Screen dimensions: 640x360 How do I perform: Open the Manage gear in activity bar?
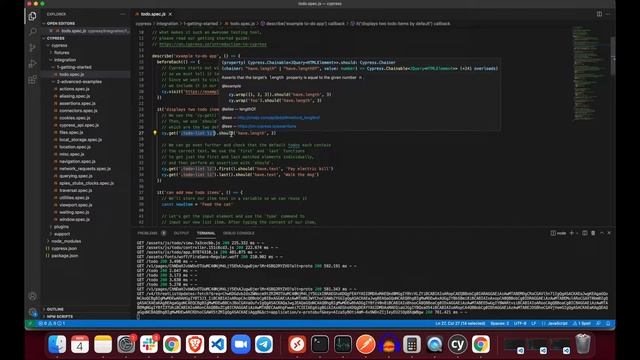pos(33,313)
